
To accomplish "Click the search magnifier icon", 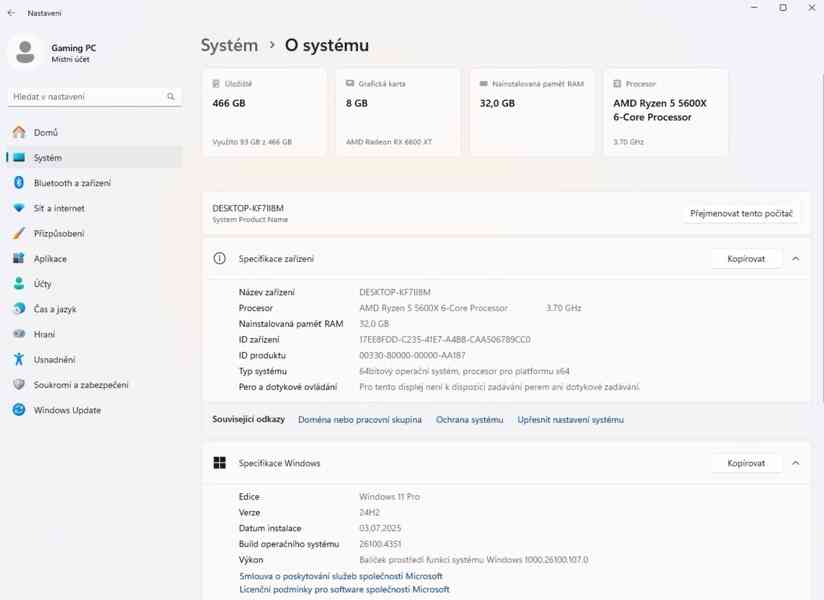I will pyautogui.click(x=171, y=97).
